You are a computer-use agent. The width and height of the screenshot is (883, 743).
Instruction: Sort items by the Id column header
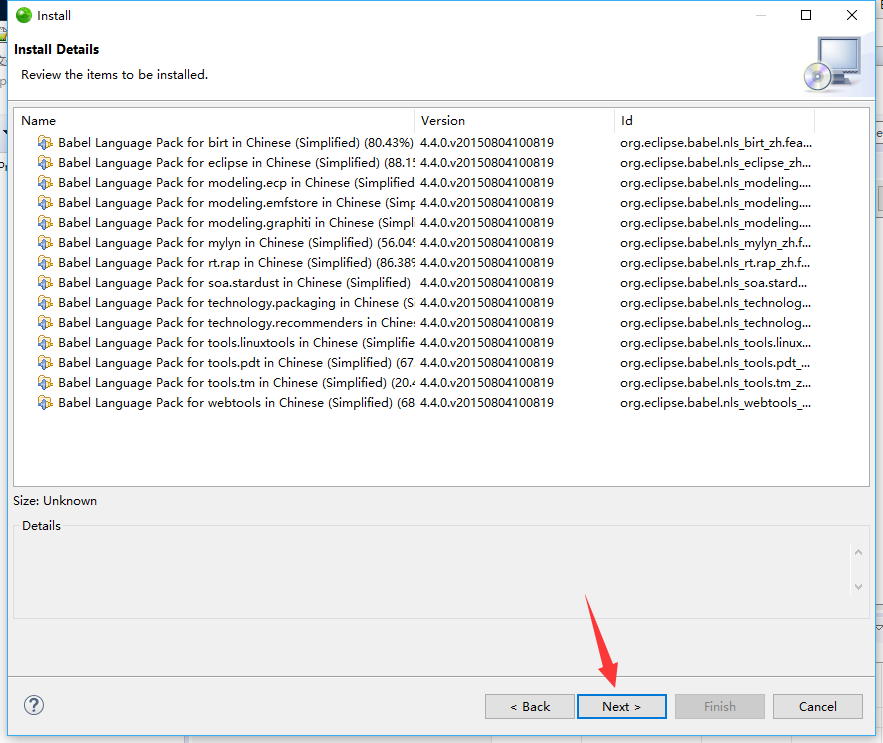point(714,121)
